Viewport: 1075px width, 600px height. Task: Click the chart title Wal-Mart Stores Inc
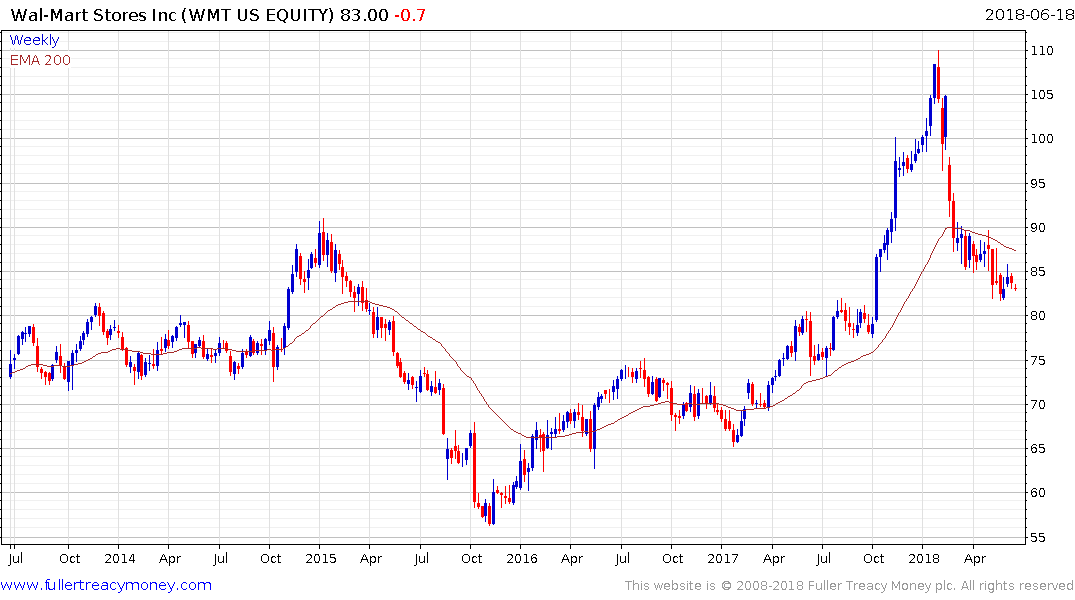point(93,14)
